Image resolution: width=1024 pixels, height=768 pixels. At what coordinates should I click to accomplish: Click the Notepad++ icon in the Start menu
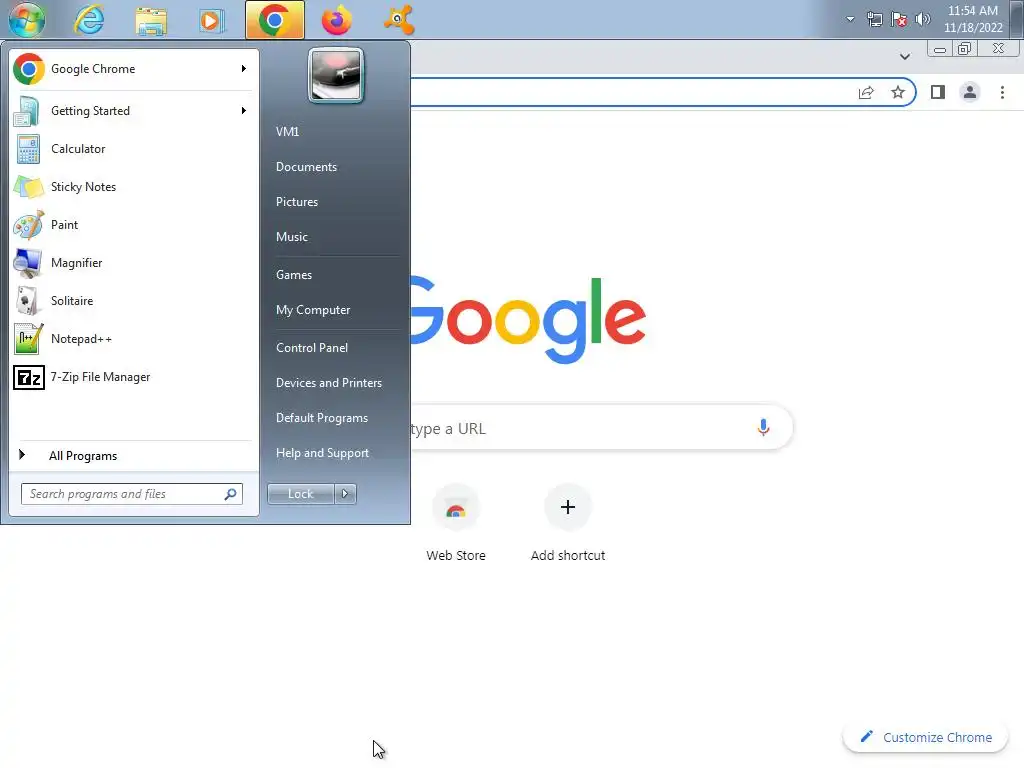29,339
